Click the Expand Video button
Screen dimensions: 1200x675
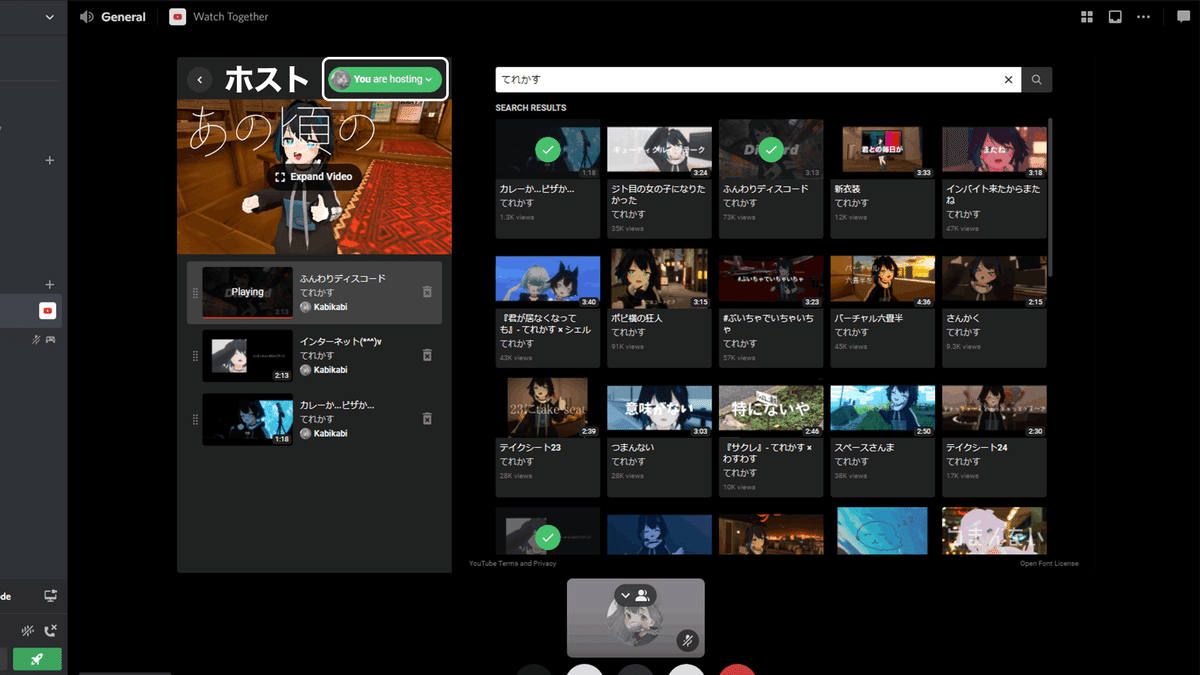click(314, 177)
